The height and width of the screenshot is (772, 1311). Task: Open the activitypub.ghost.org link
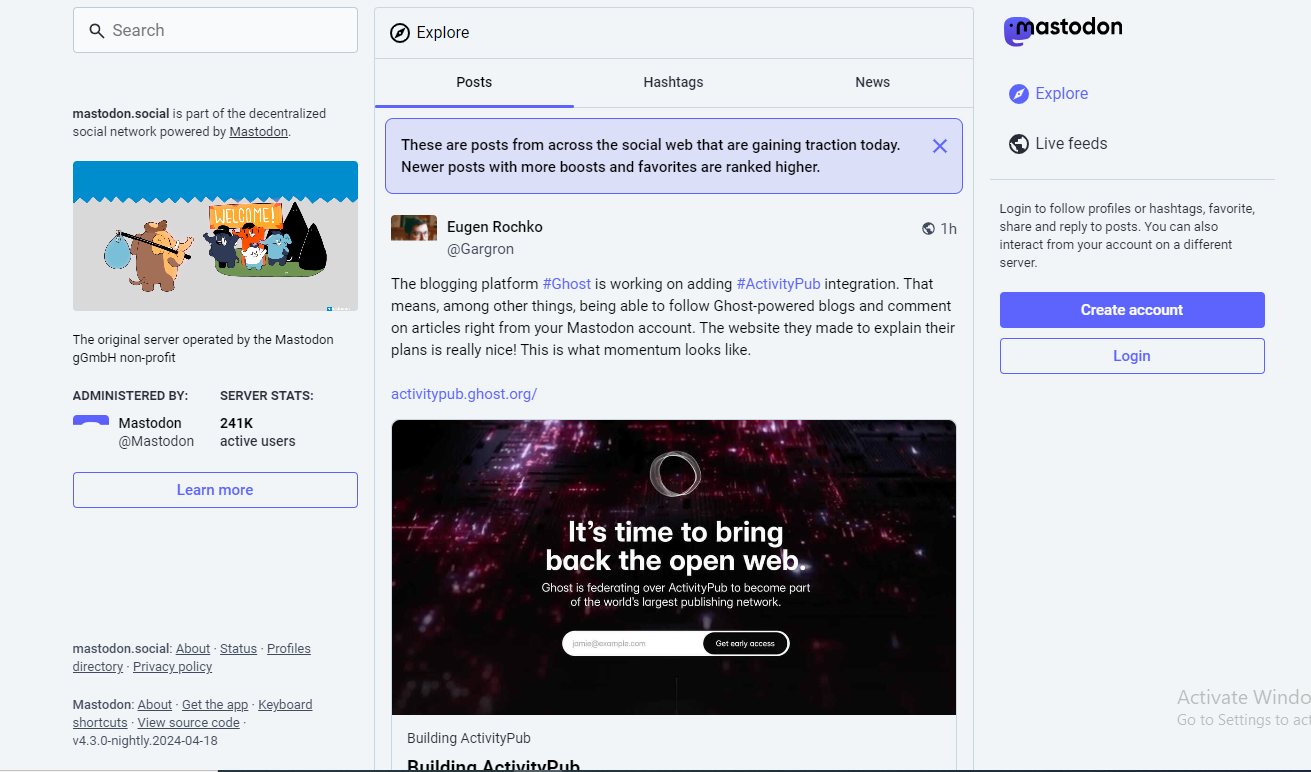464,394
